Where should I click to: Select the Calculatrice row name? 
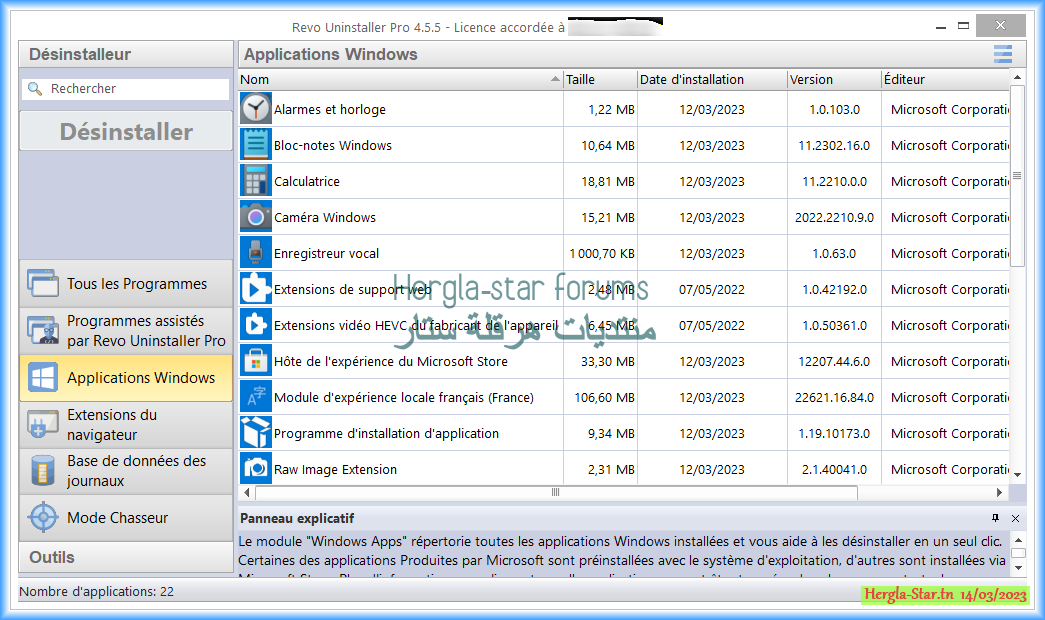pyautogui.click(x=307, y=181)
